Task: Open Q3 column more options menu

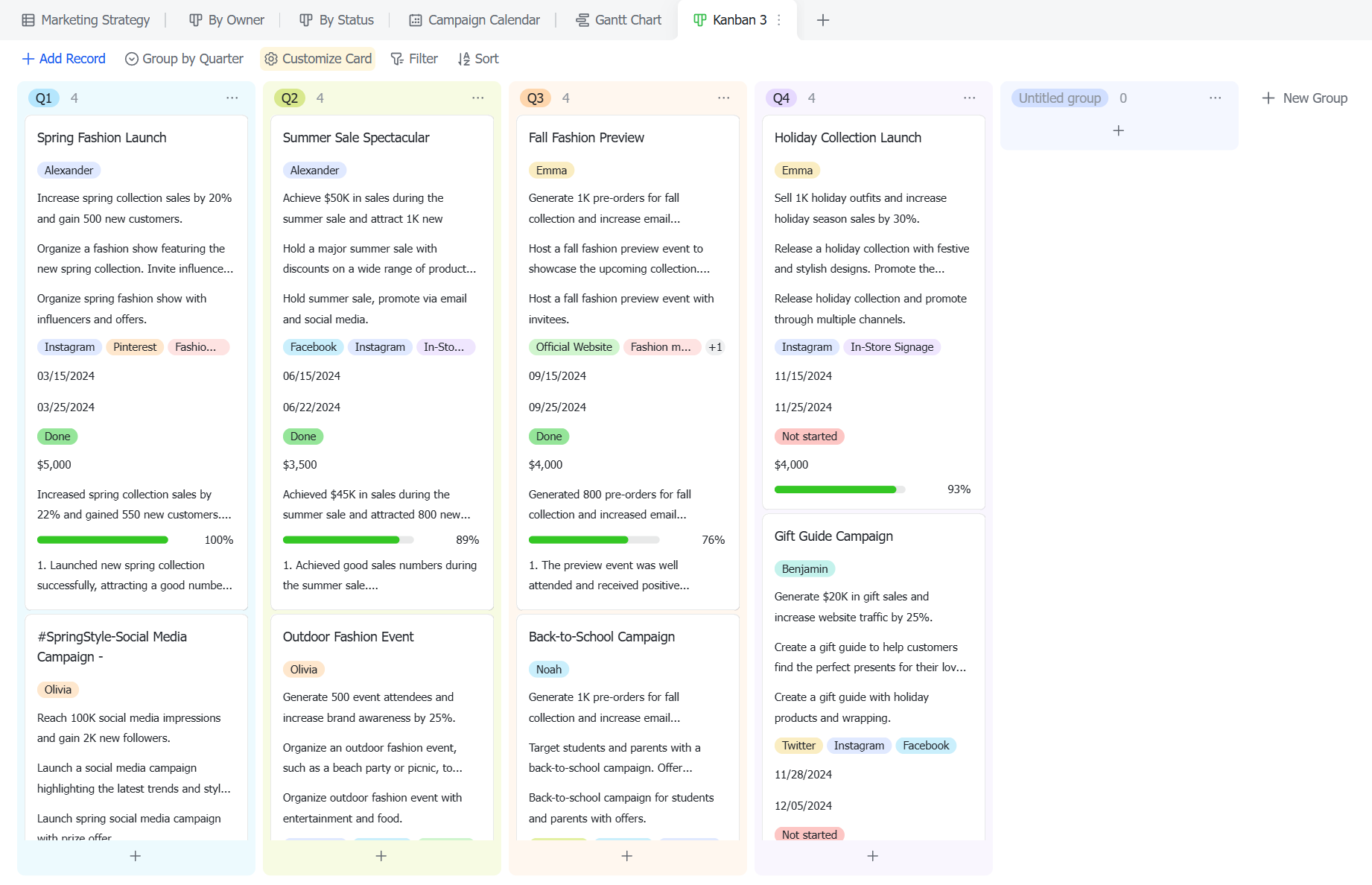Action: click(724, 98)
